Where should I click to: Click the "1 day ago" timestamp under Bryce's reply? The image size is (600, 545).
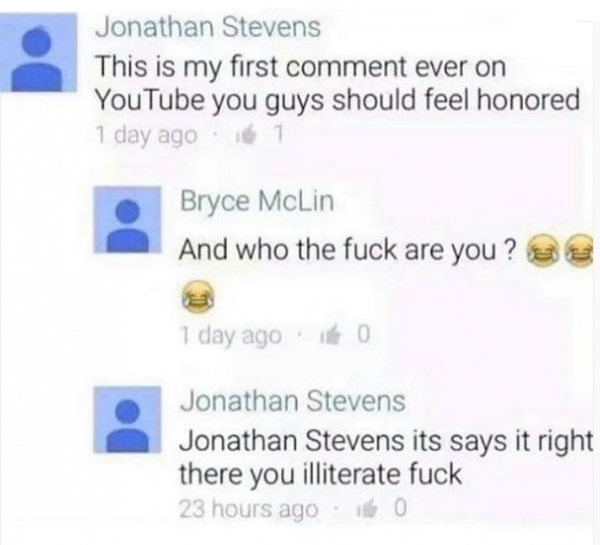(230, 336)
